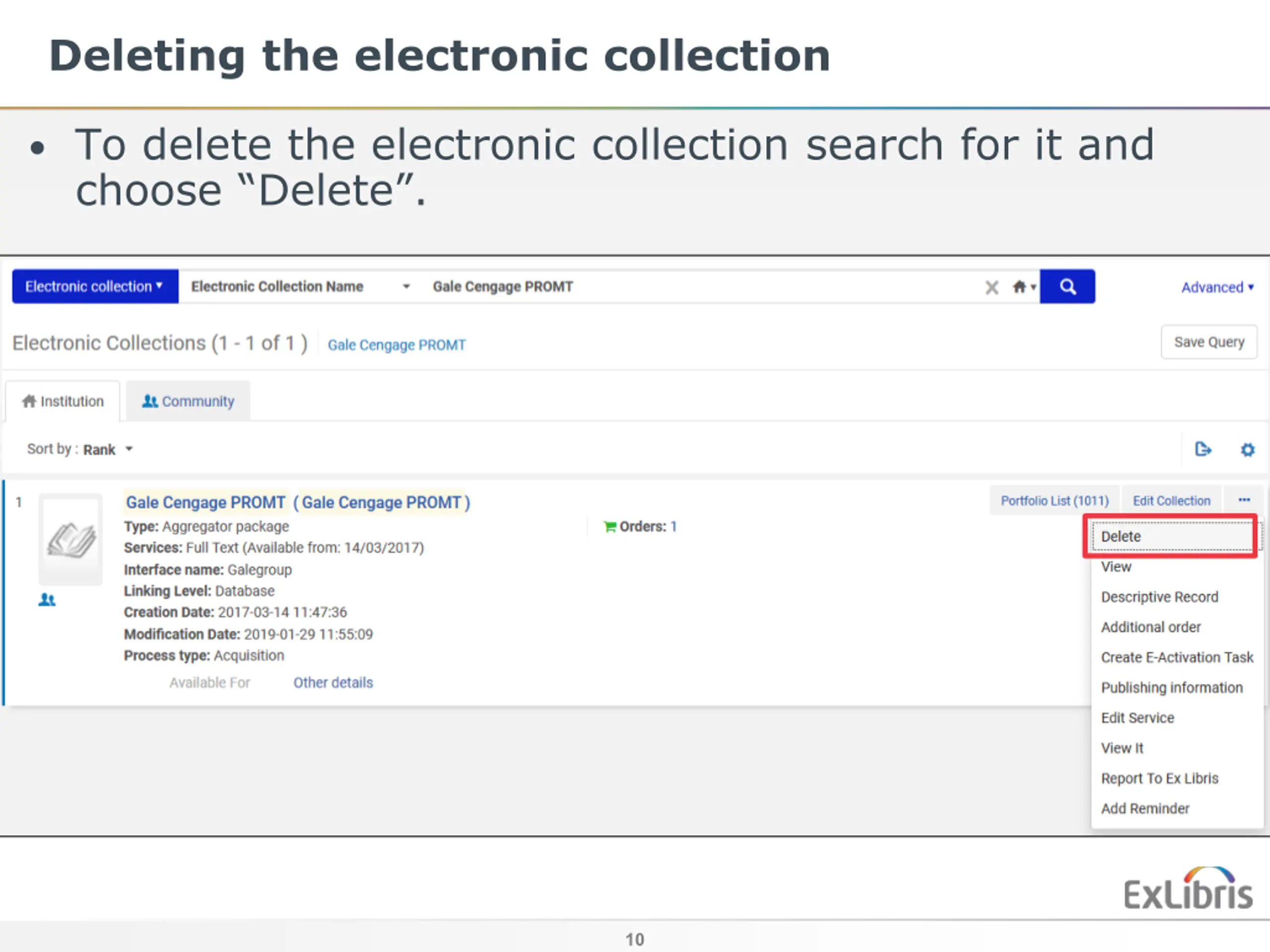Click the community people icon under thumbnail
The width and height of the screenshot is (1270, 952).
click(47, 600)
